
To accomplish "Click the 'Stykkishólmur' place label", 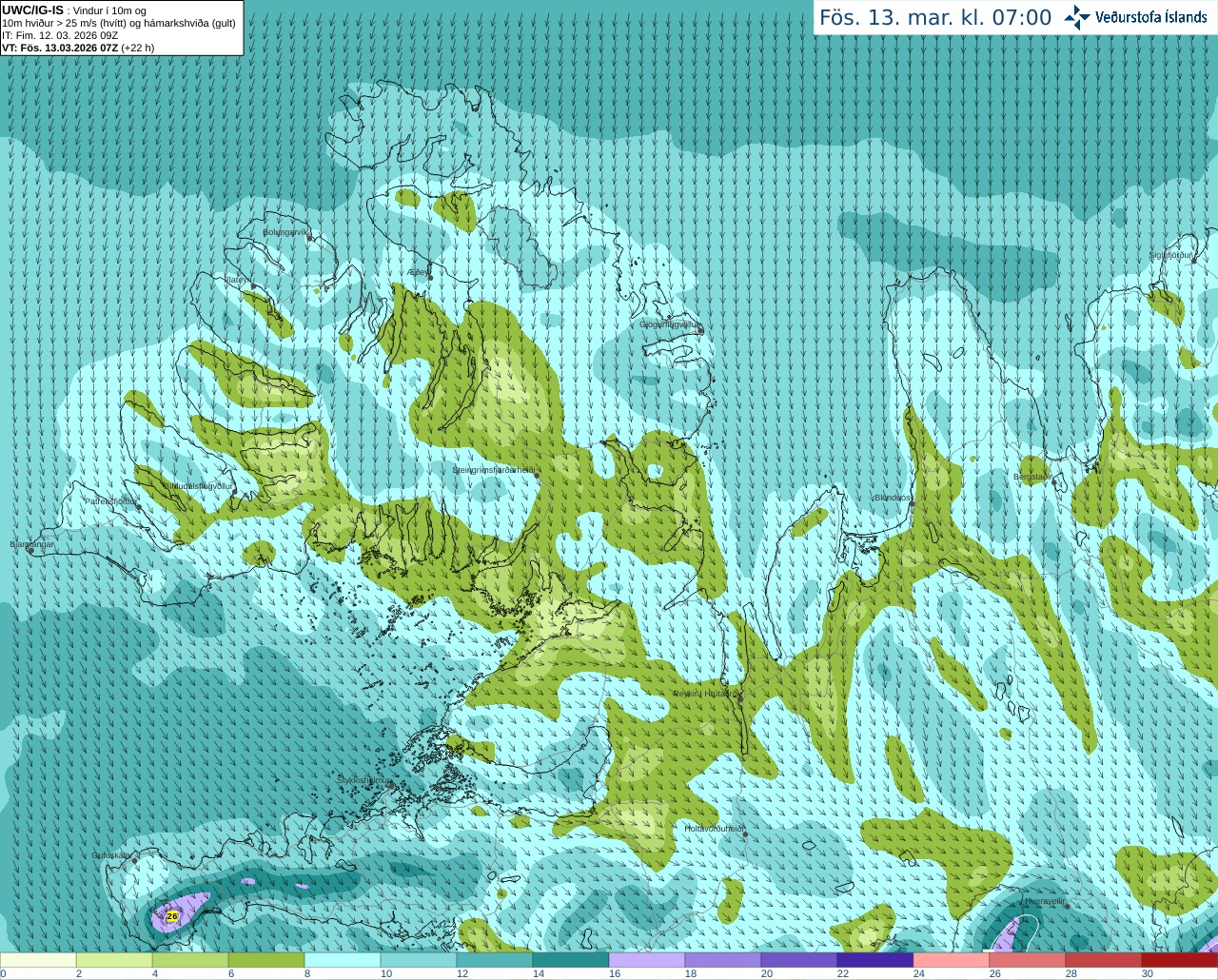I will point(364,780).
